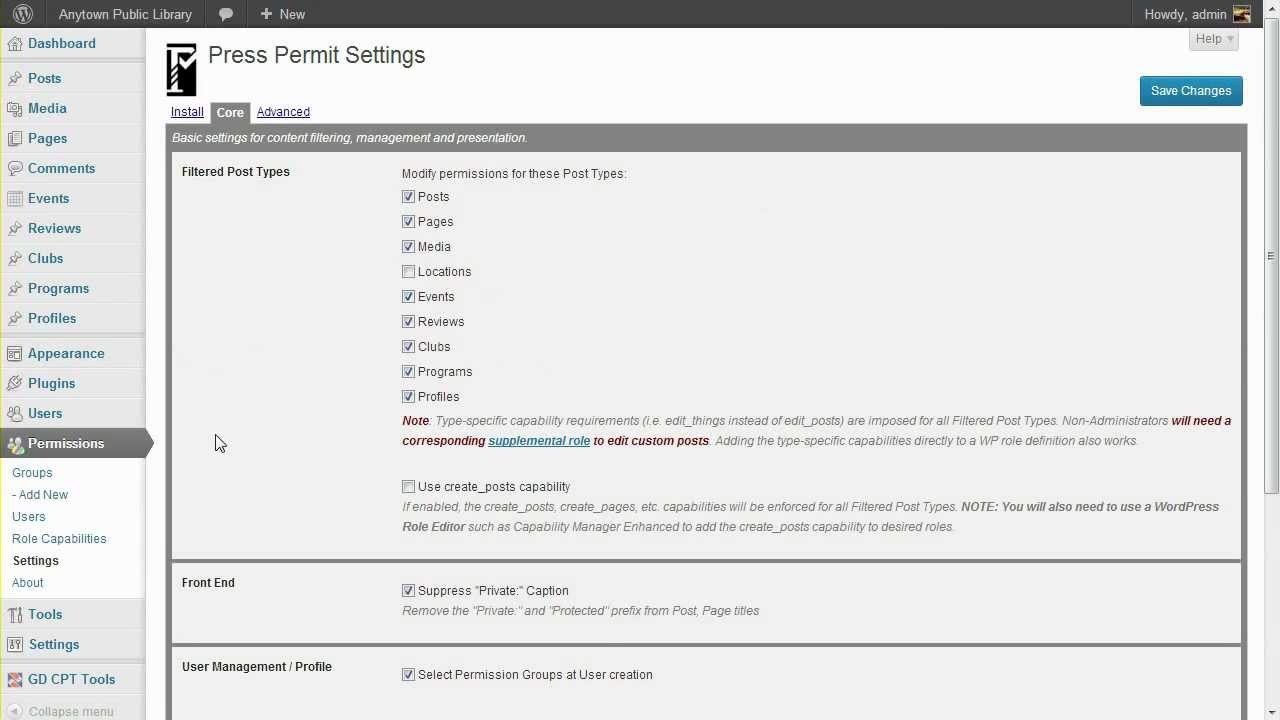Click the Comments icon in sidebar
The height and width of the screenshot is (720, 1280).
pyautogui.click(x=15, y=168)
